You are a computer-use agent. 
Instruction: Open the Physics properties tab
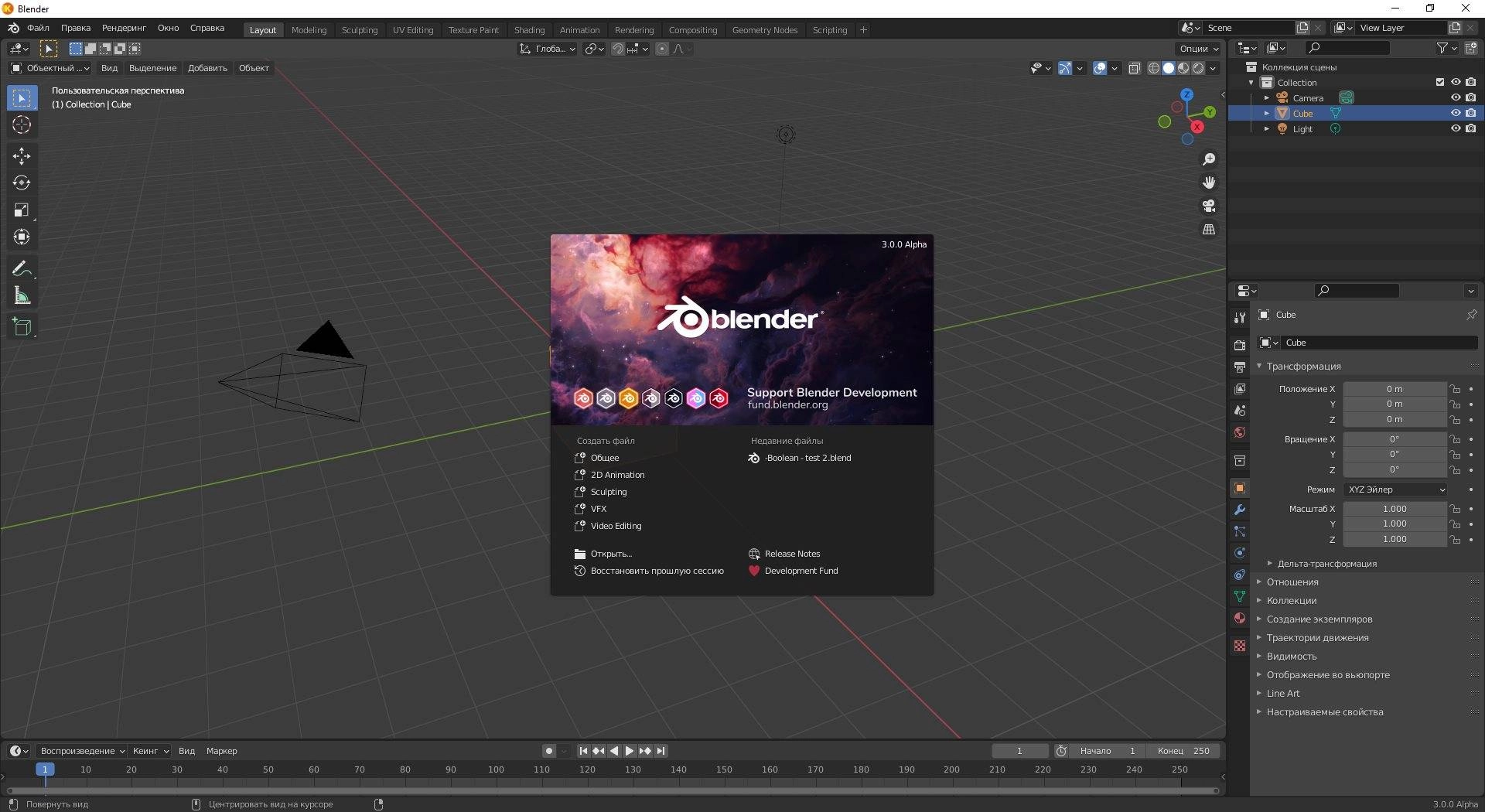pyautogui.click(x=1240, y=553)
